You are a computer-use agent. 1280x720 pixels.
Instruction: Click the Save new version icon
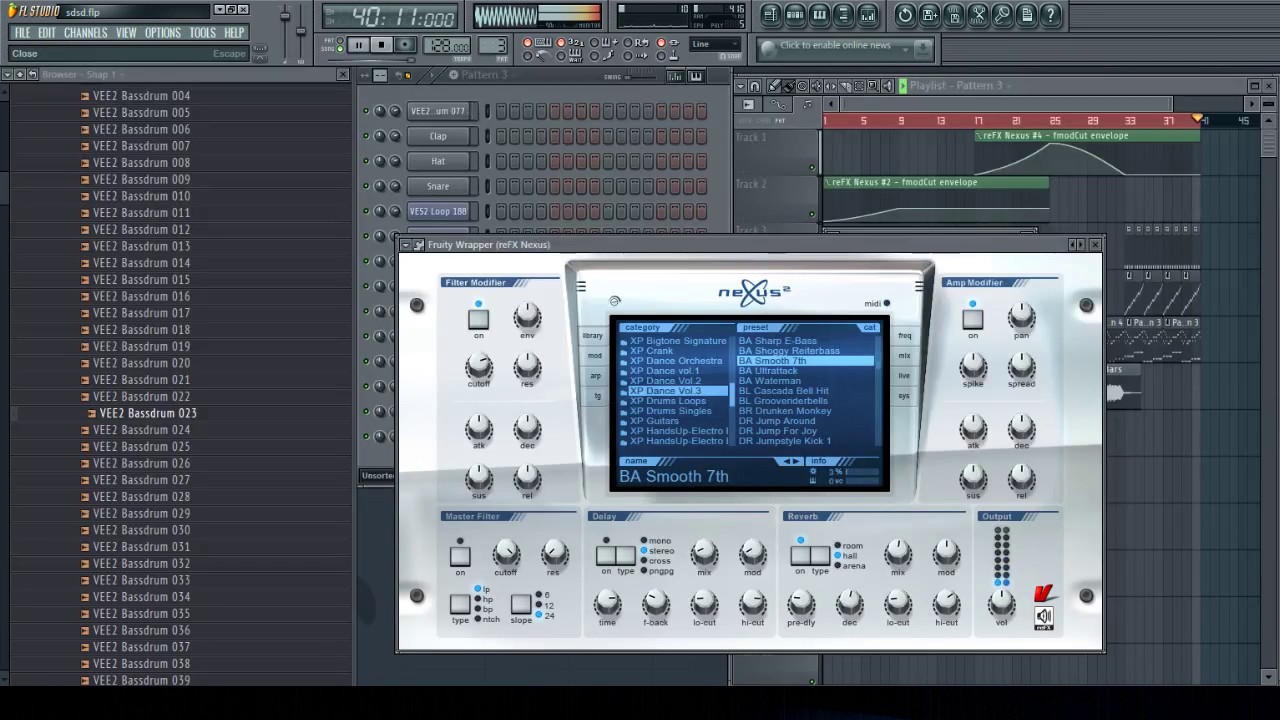click(930, 15)
